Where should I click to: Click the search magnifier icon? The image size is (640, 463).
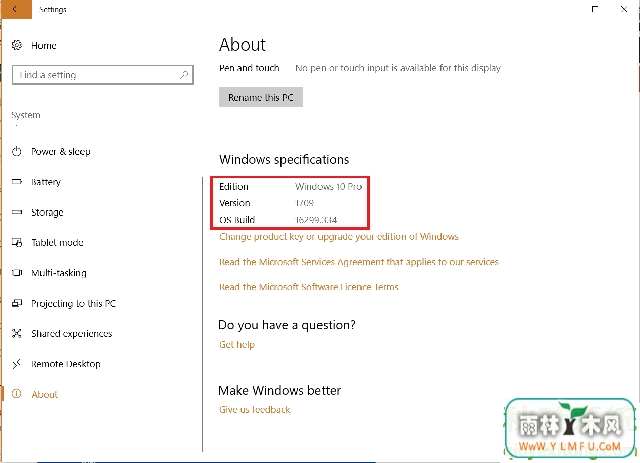point(184,75)
